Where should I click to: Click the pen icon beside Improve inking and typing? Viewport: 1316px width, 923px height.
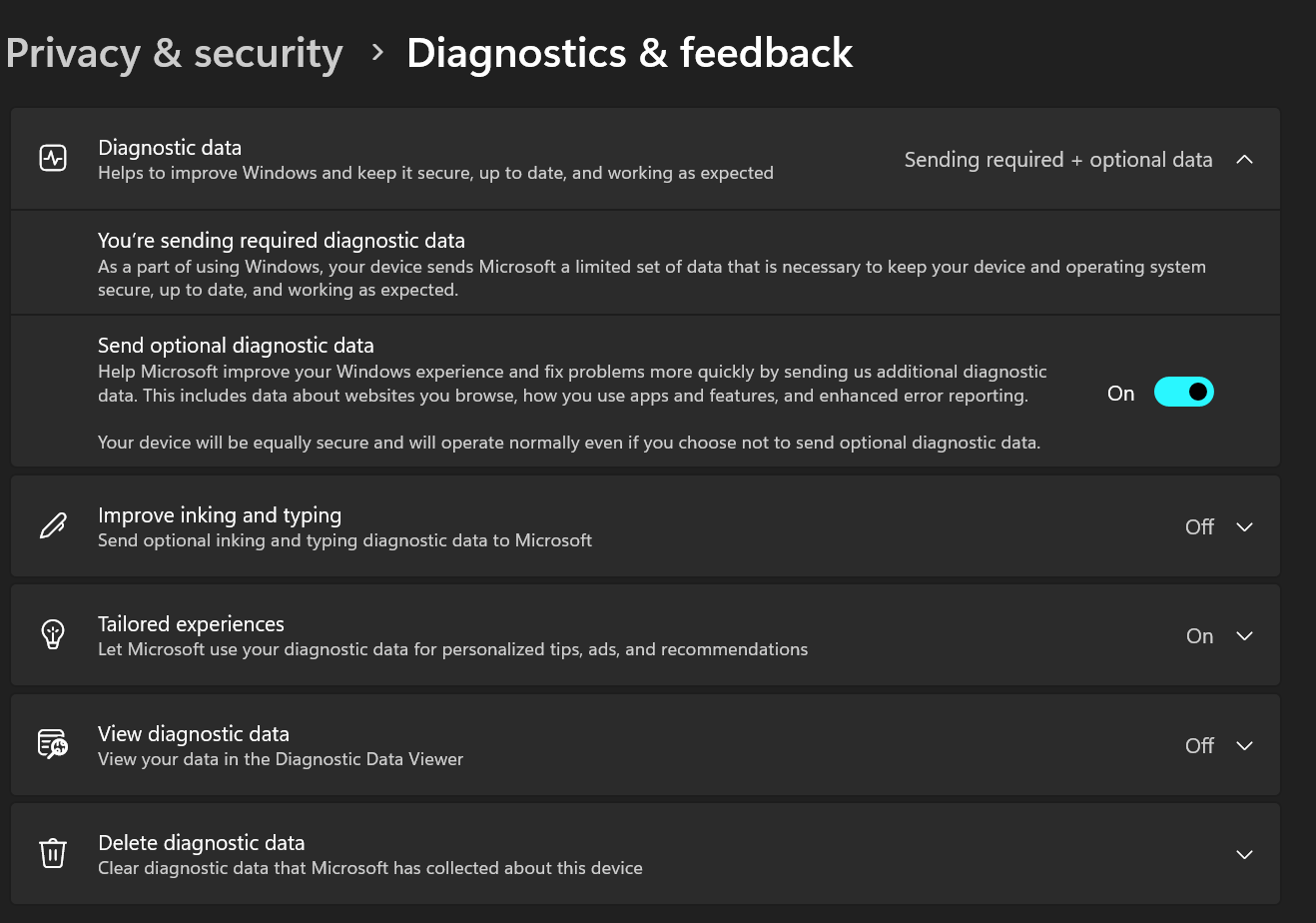click(53, 526)
